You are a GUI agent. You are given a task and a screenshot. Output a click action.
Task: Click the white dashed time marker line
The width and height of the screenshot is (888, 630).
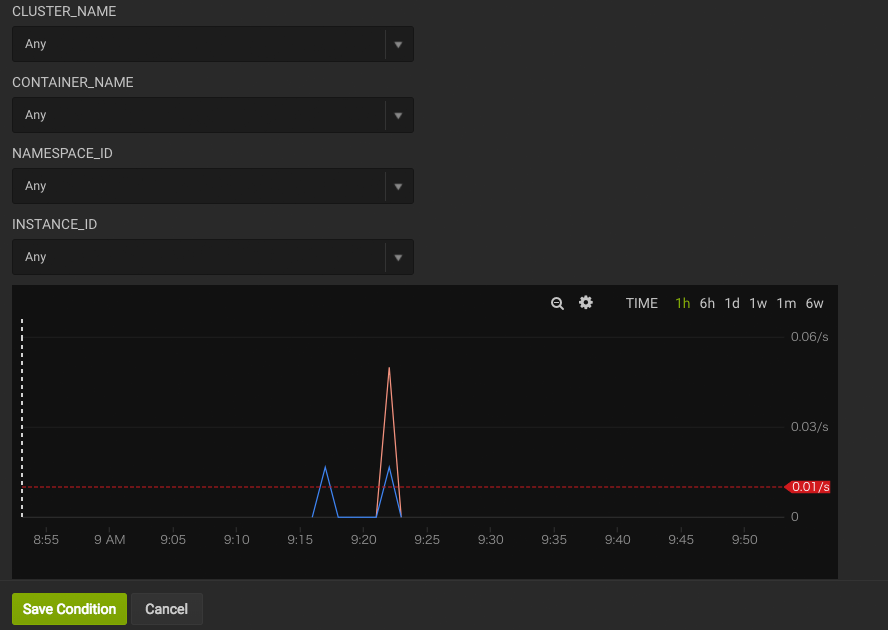coord(22,418)
